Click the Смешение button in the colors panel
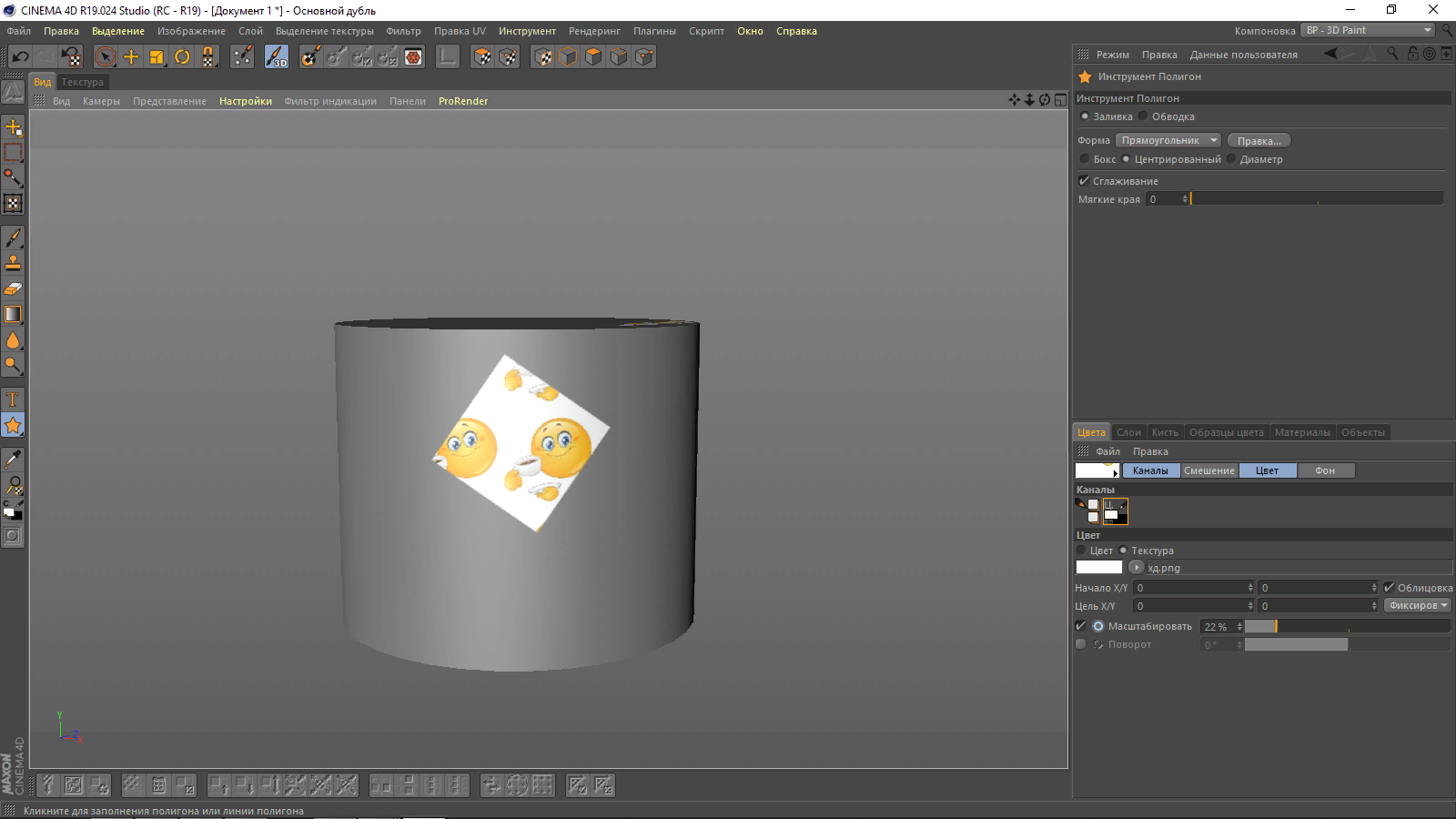Screen dimensions: 1456x819 coord(1209,470)
